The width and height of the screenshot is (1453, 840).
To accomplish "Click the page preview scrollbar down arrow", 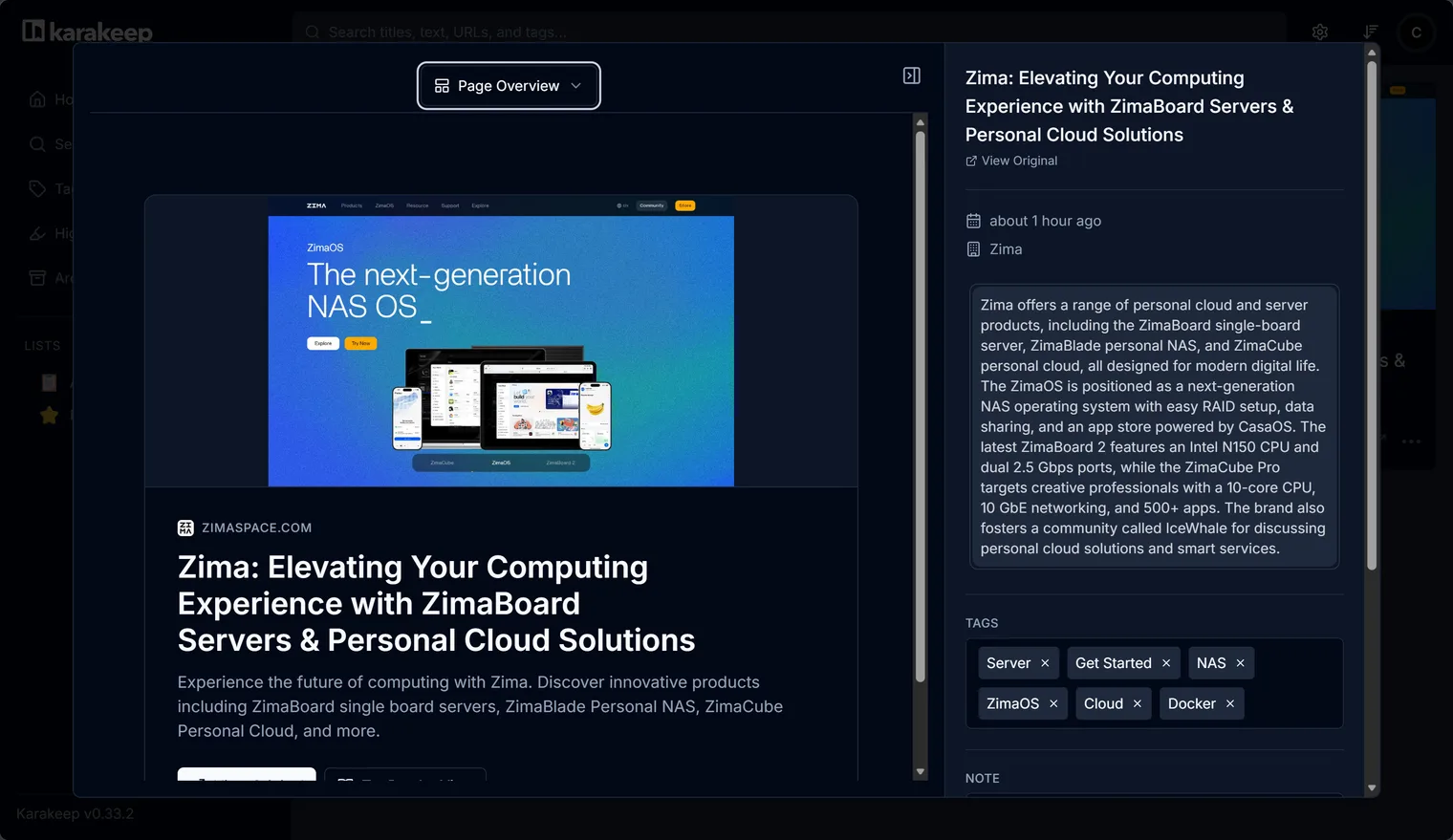I will 921,772.
